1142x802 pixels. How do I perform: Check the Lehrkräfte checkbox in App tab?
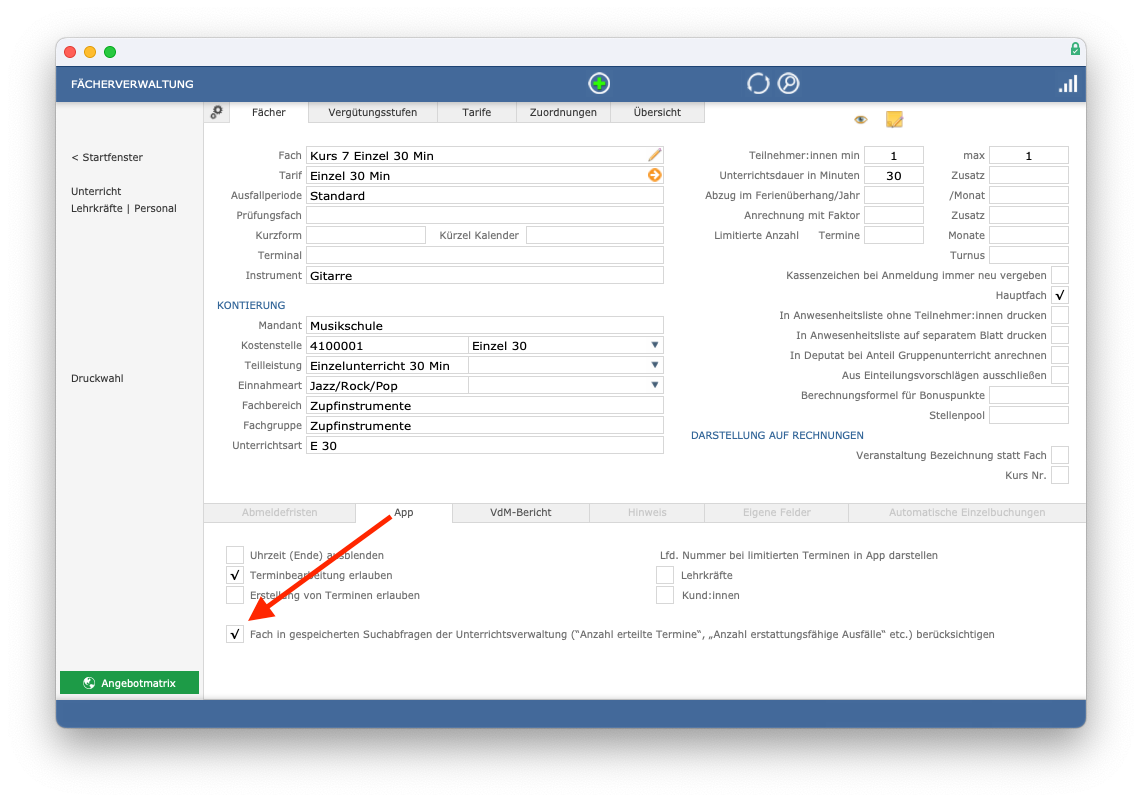(664, 575)
